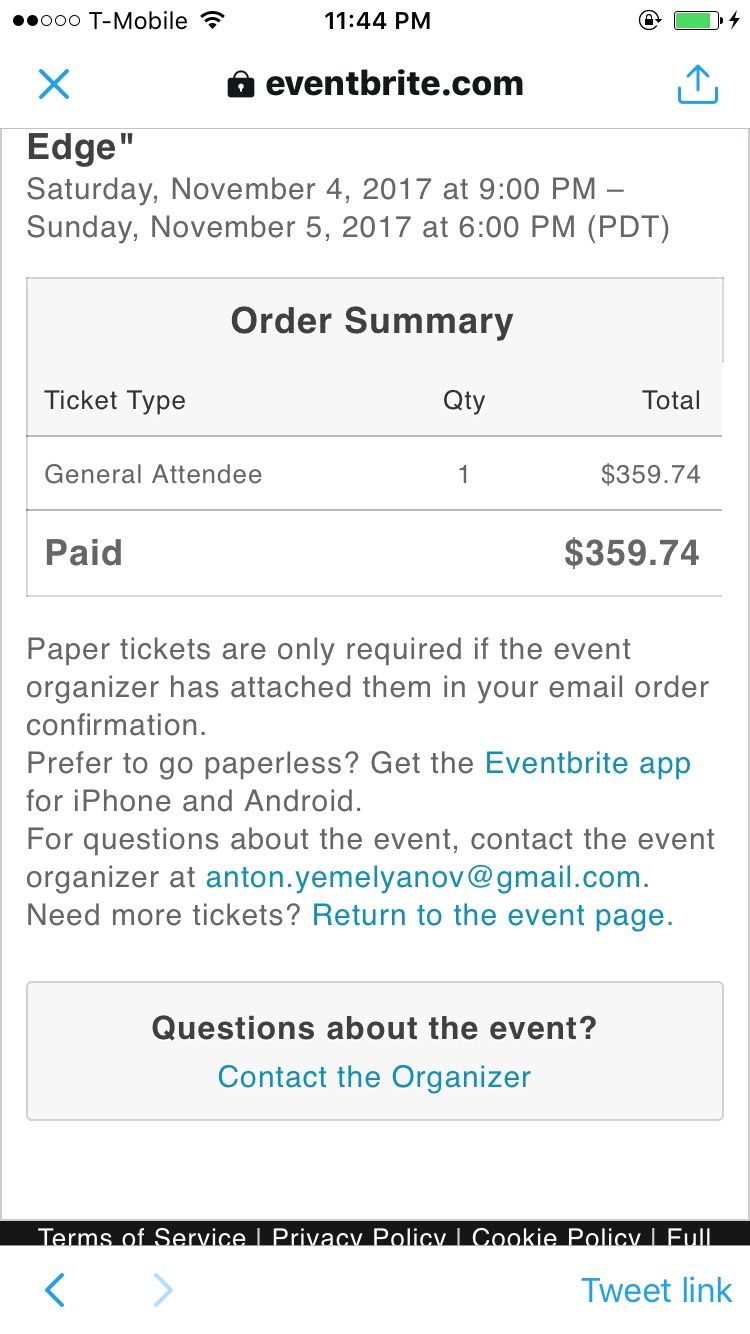The height and width of the screenshot is (1334, 750).
Task: Open the Cookie Policy footer link
Action: pyautogui.click(x=556, y=1237)
